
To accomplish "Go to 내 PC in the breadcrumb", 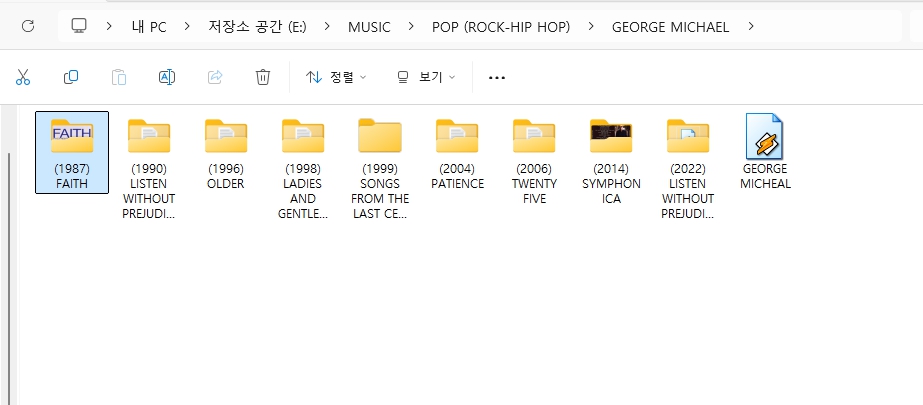I will coord(150,27).
